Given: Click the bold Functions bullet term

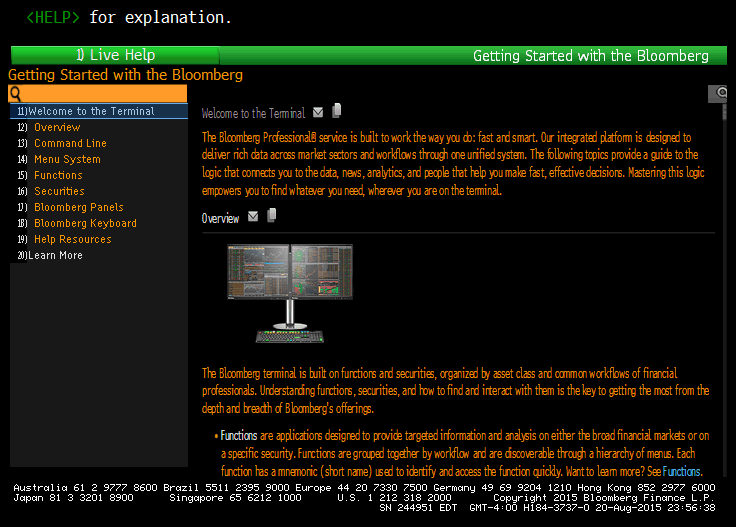Looking at the screenshot, I should pyautogui.click(x=238, y=435).
